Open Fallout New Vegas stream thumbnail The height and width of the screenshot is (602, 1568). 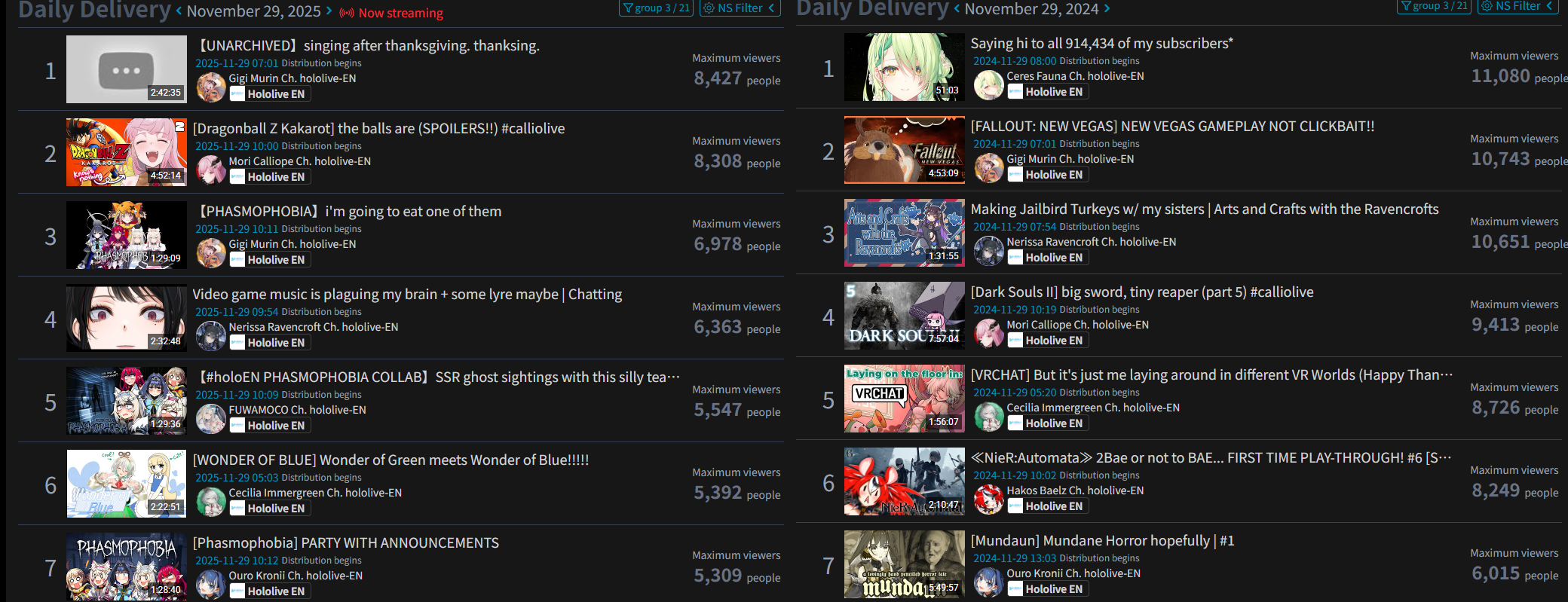(905, 150)
